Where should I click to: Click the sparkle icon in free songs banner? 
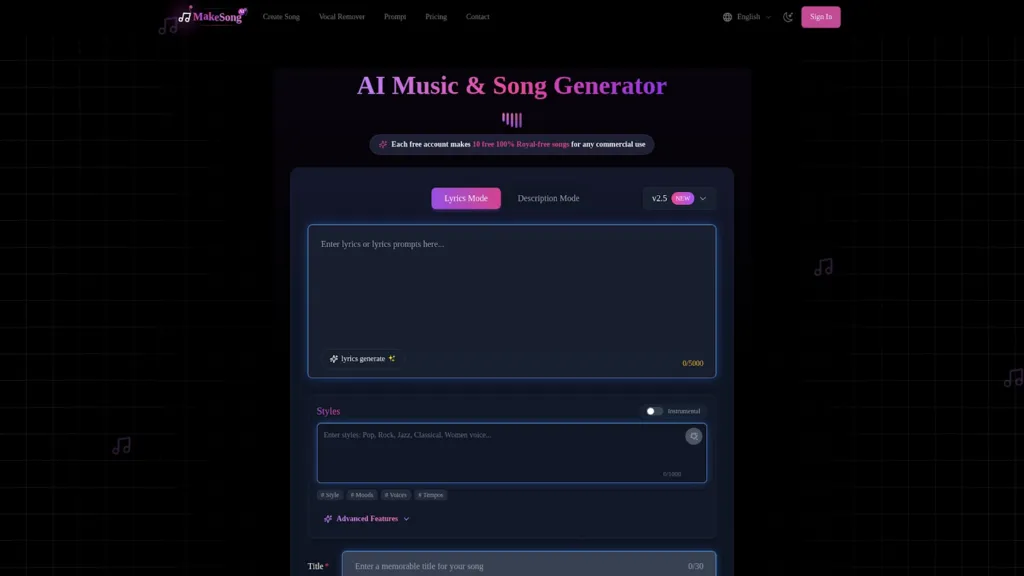click(383, 144)
